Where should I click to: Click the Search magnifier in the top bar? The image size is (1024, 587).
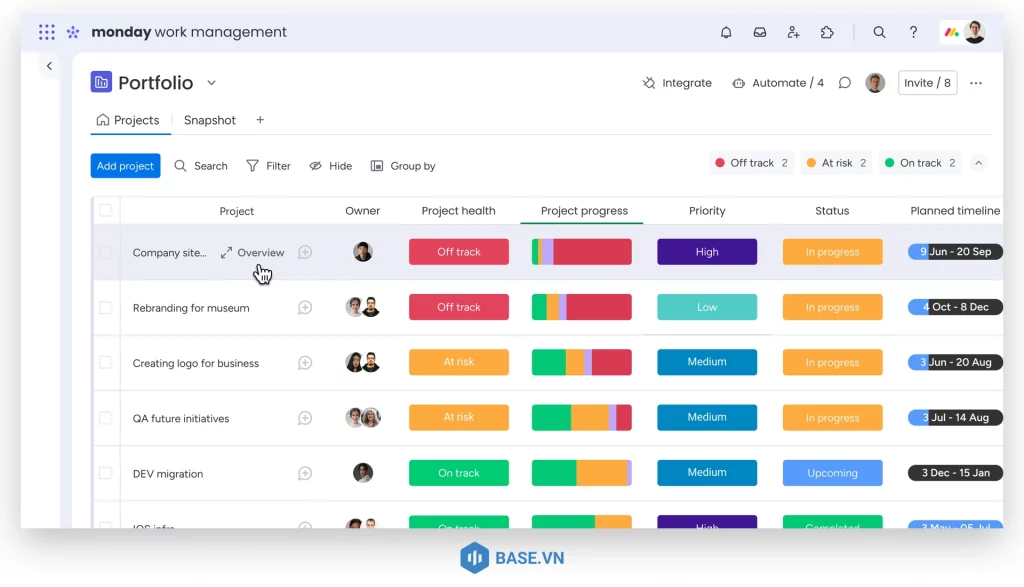pyautogui.click(x=879, y=32)
